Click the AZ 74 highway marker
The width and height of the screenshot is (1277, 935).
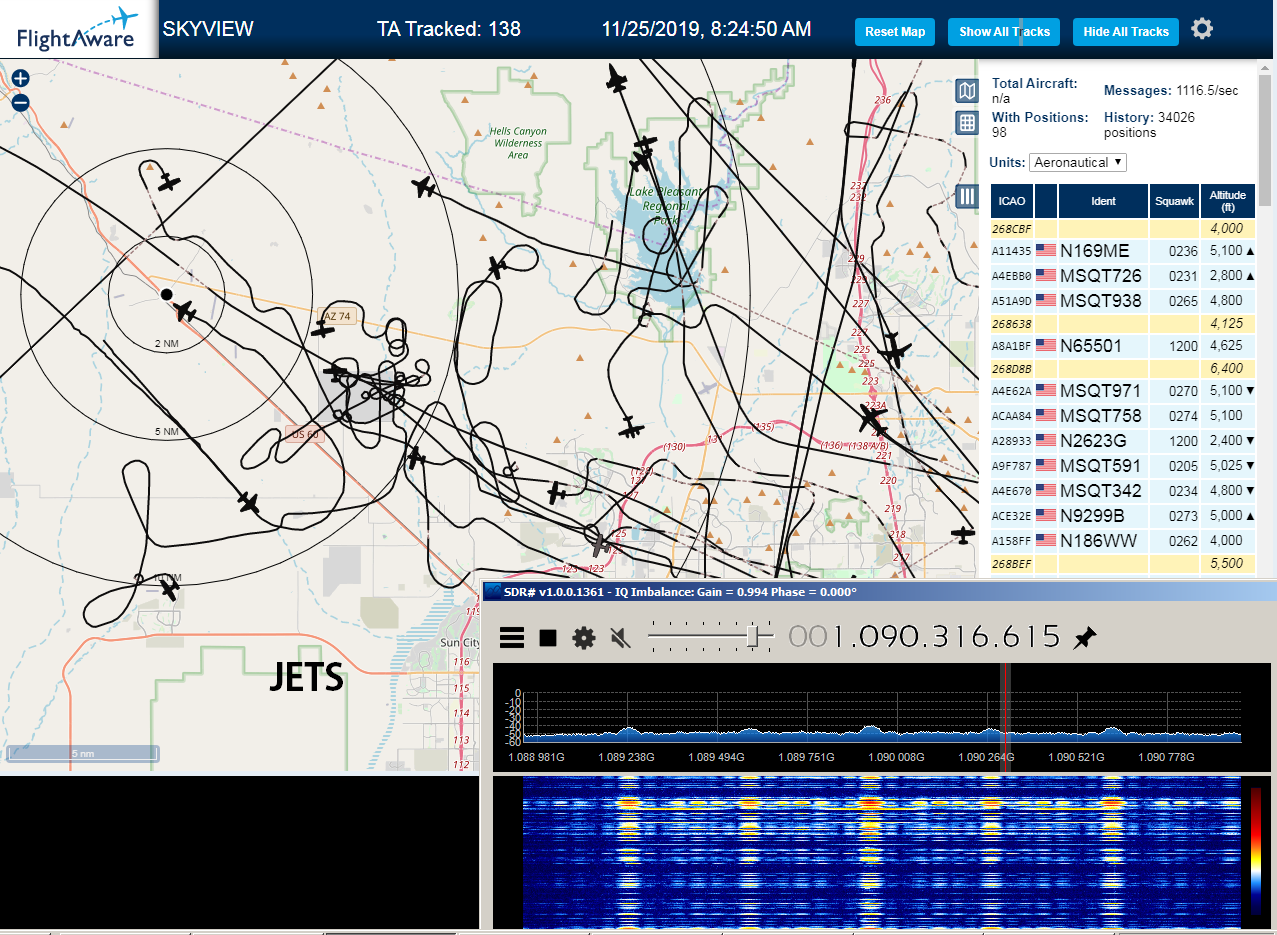click(x=337, y=316)
